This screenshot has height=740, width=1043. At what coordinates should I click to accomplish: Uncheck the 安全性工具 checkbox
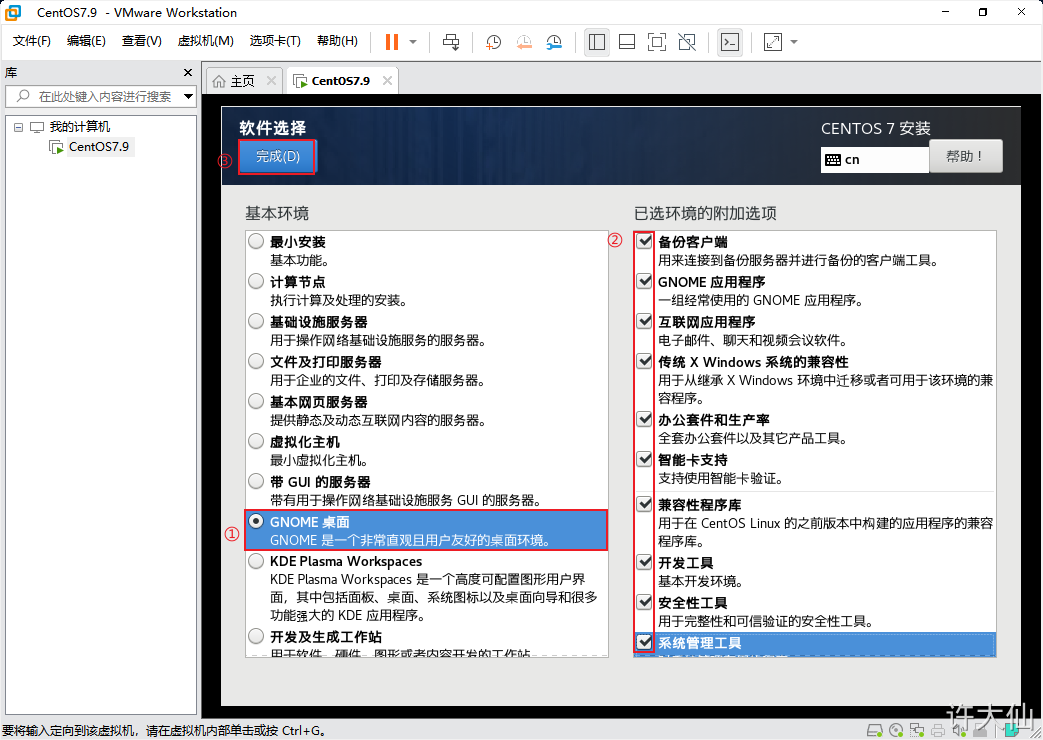(644, 602)
